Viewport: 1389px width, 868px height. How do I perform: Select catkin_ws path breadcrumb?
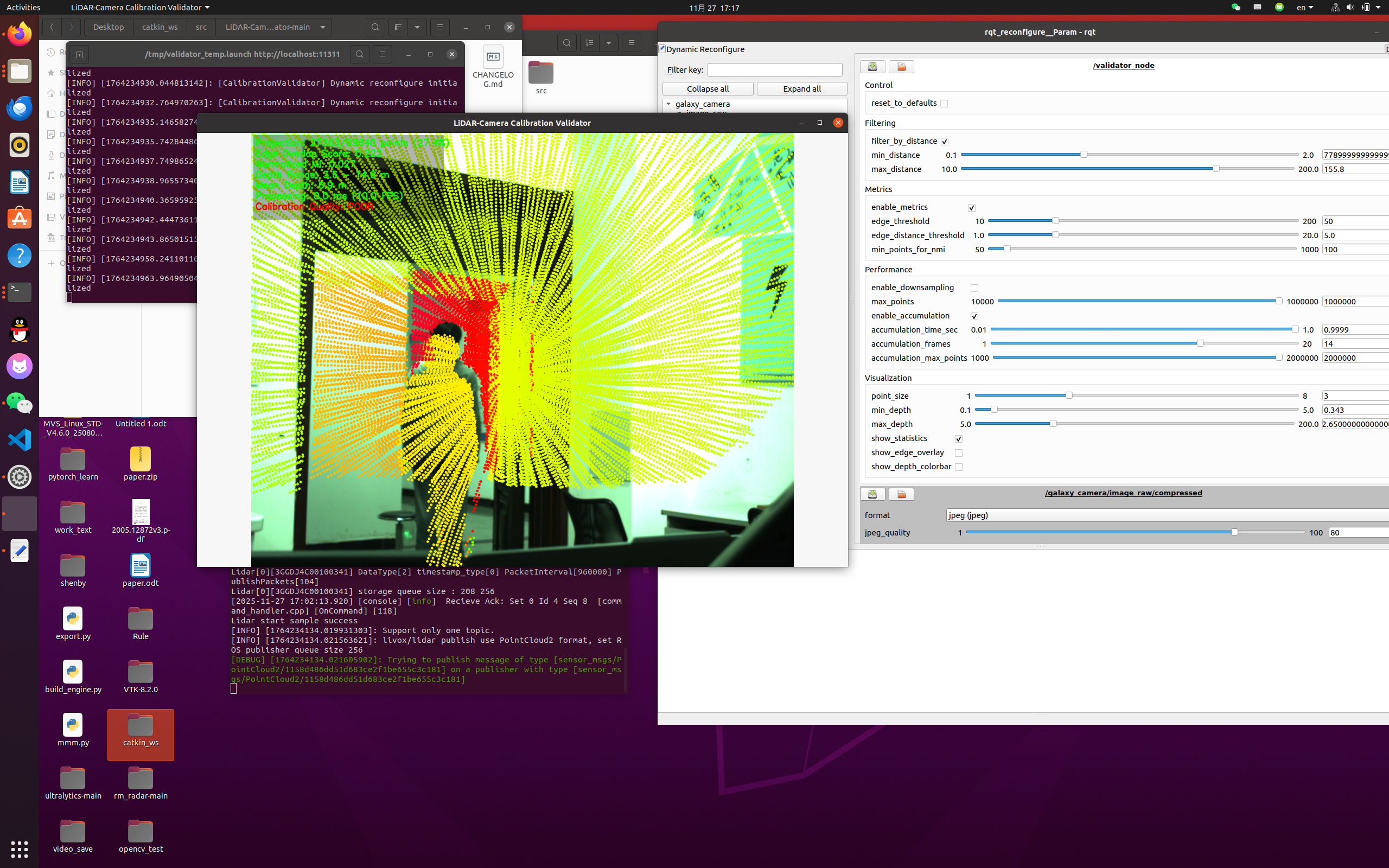pos(160,27)
